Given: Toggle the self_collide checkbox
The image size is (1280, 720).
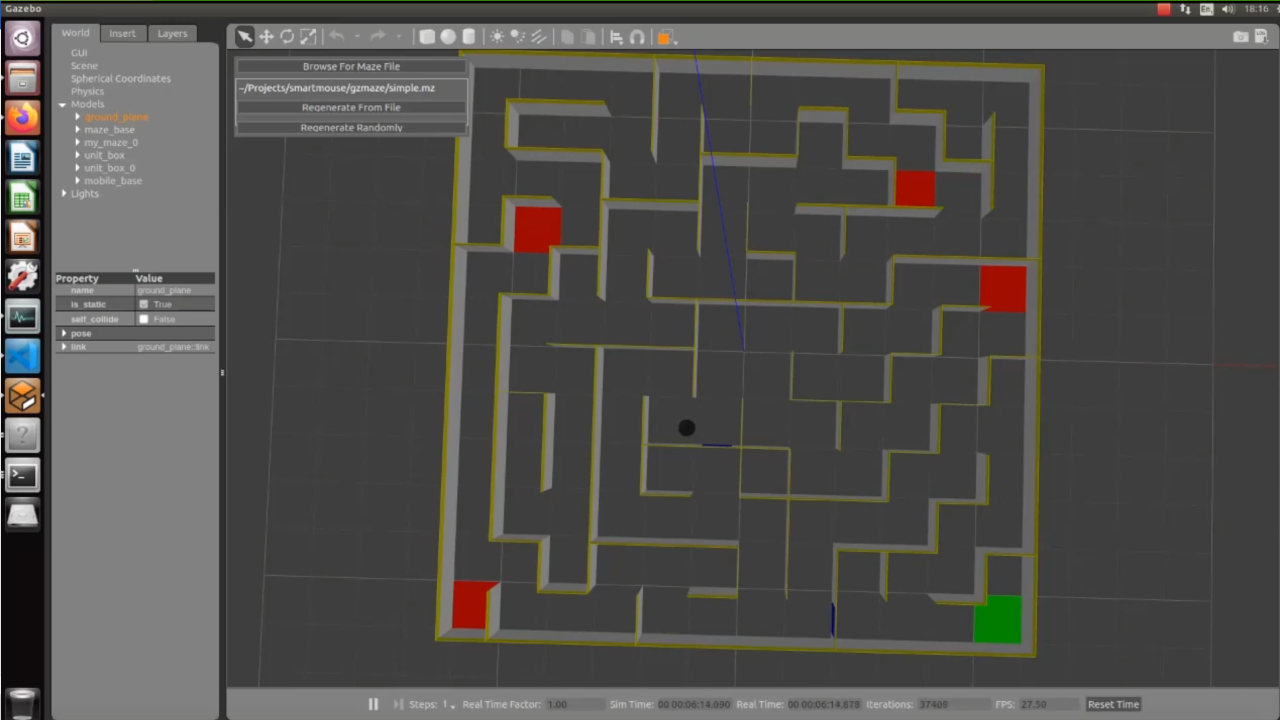Looking at the screenshot, I should [144, 319].
